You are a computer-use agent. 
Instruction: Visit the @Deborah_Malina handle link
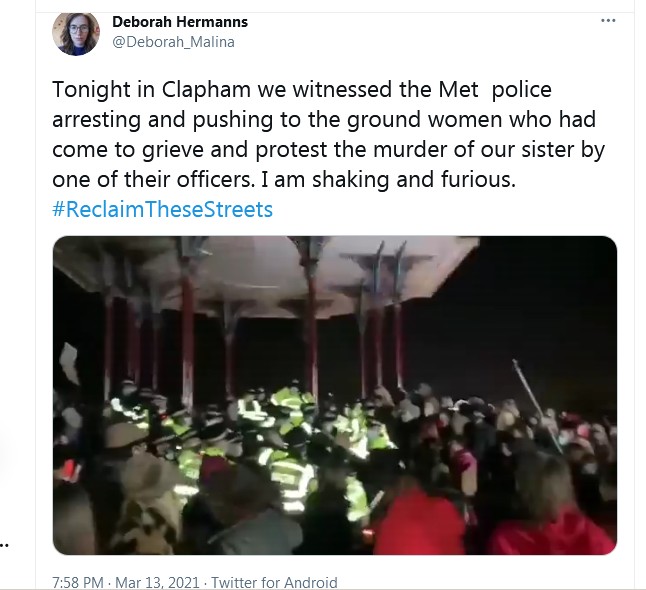[173, 42]
